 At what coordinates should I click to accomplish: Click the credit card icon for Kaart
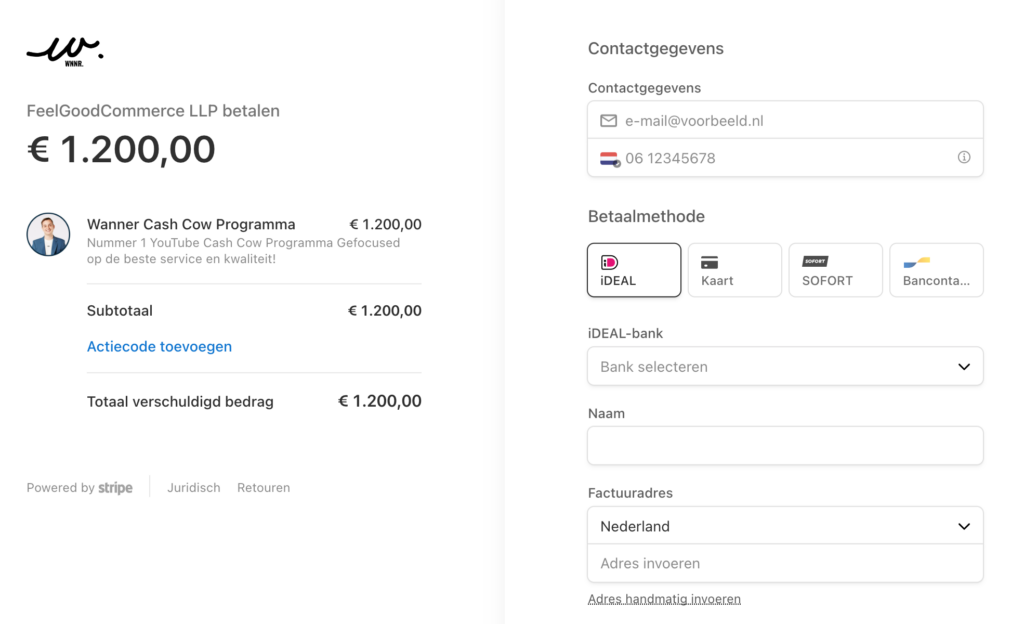(x=709, y=262)
